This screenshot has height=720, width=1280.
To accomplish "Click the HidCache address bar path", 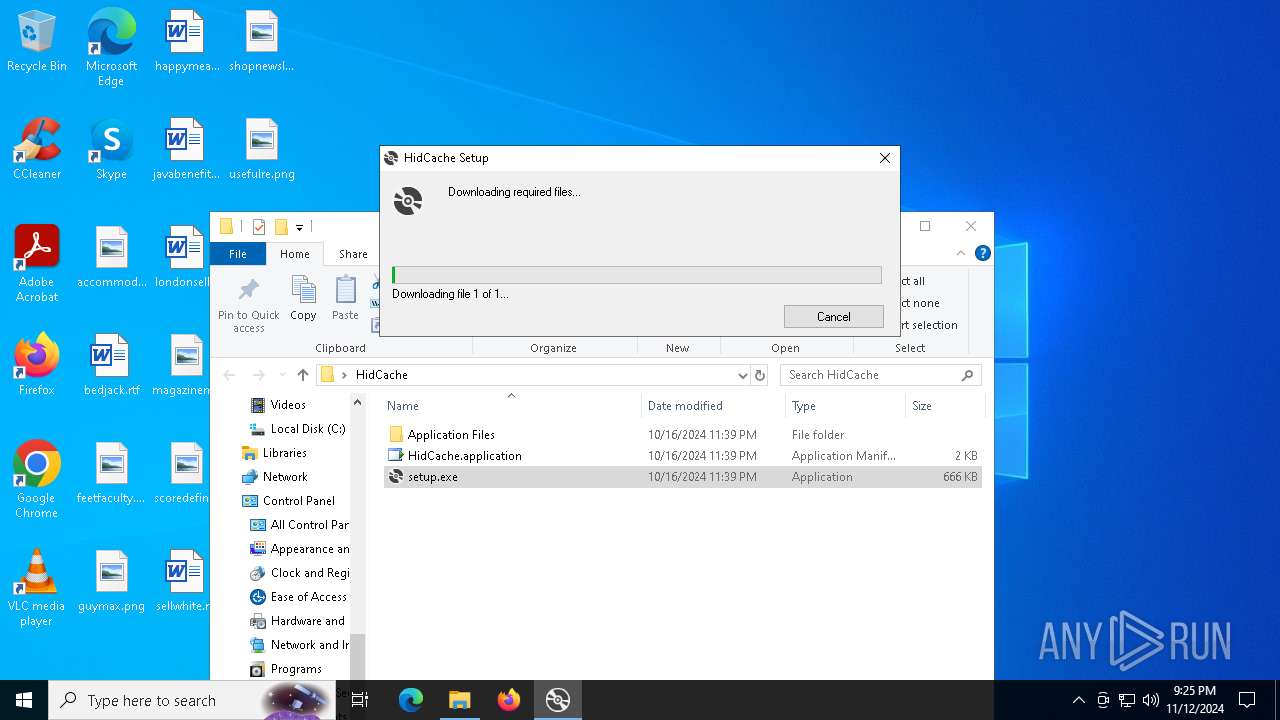I will click(x=382, y=375).
